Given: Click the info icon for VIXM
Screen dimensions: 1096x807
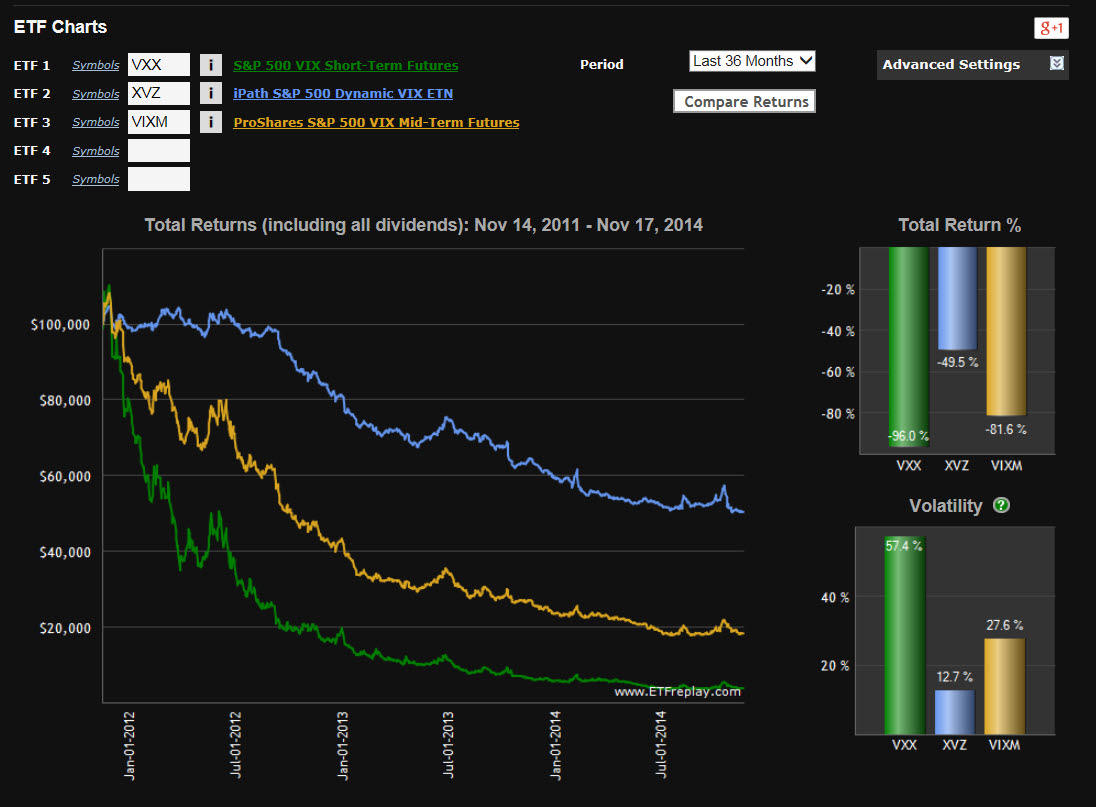Looking at the screenshot, I should coord(210,122).
